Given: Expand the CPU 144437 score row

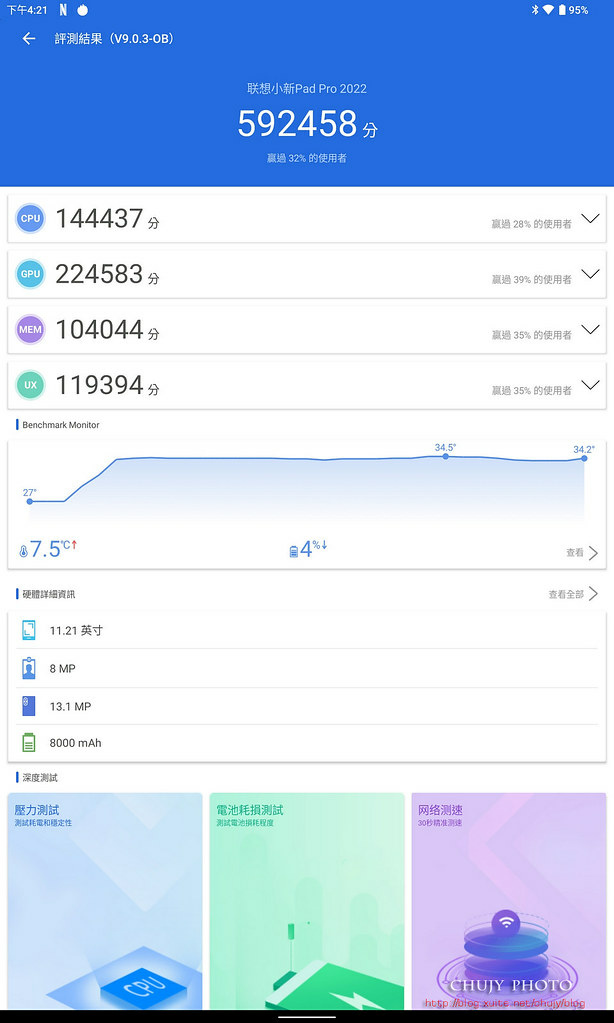Looking at the screenshot, I should 591,219.
